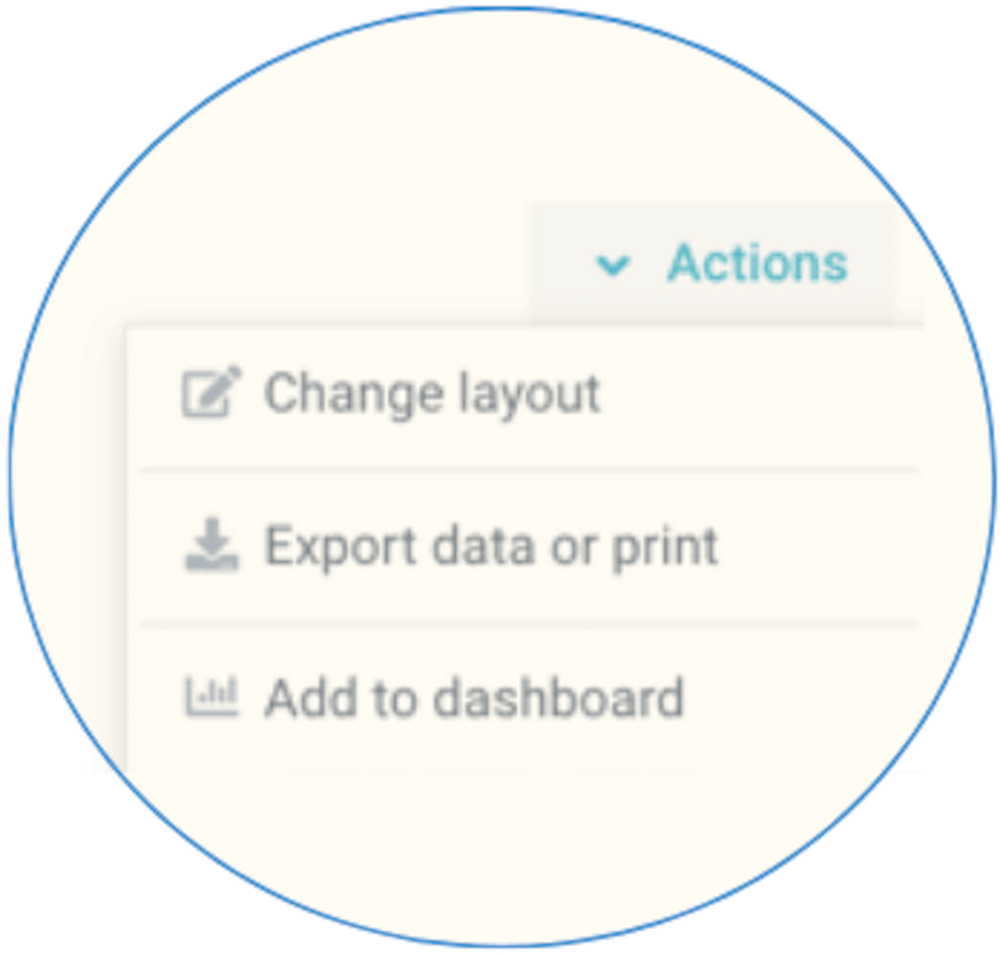Select the icon beside Add to dashboard
The image size is (1000, 954).
[212, 696]
